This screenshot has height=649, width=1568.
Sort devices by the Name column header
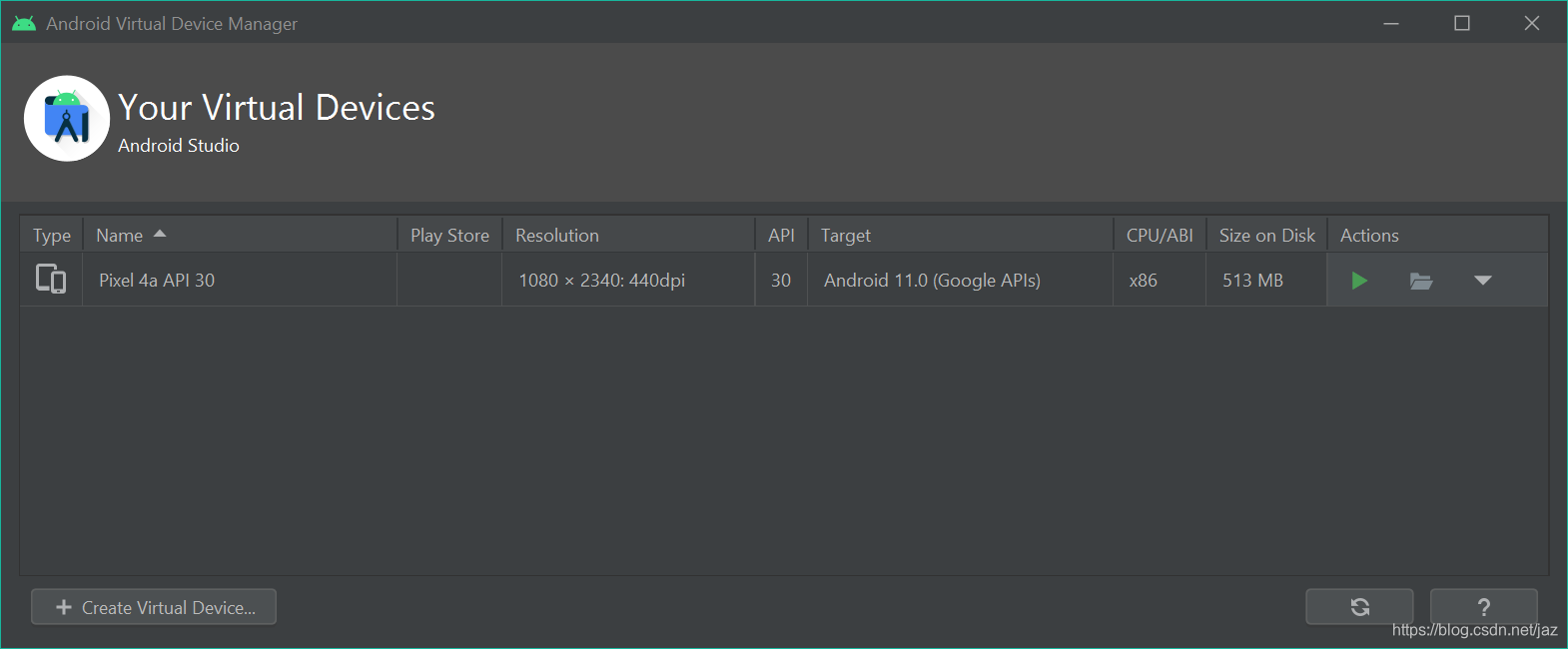(x=240, y=236)
